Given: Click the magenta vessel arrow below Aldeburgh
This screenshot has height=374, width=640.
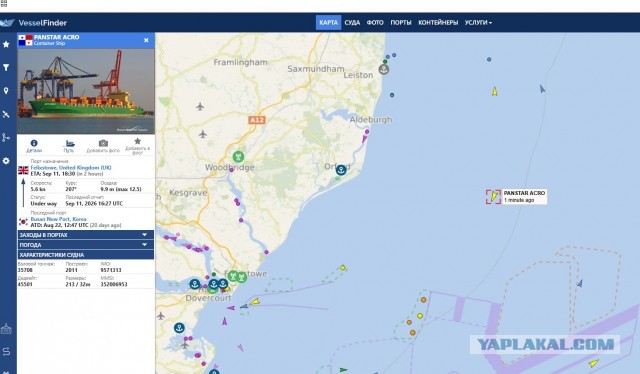Looking at the screenshot, I should (x=364, y=139).
